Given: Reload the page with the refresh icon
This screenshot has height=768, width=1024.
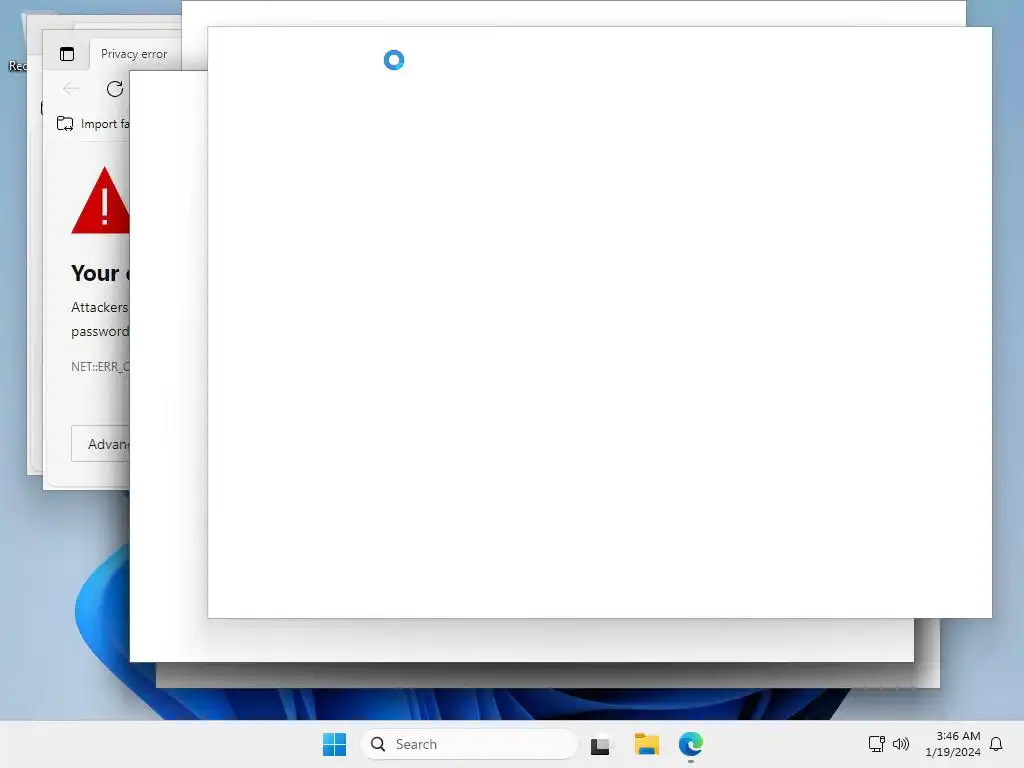Looking at the screenshot, I should tap(115, 89).
